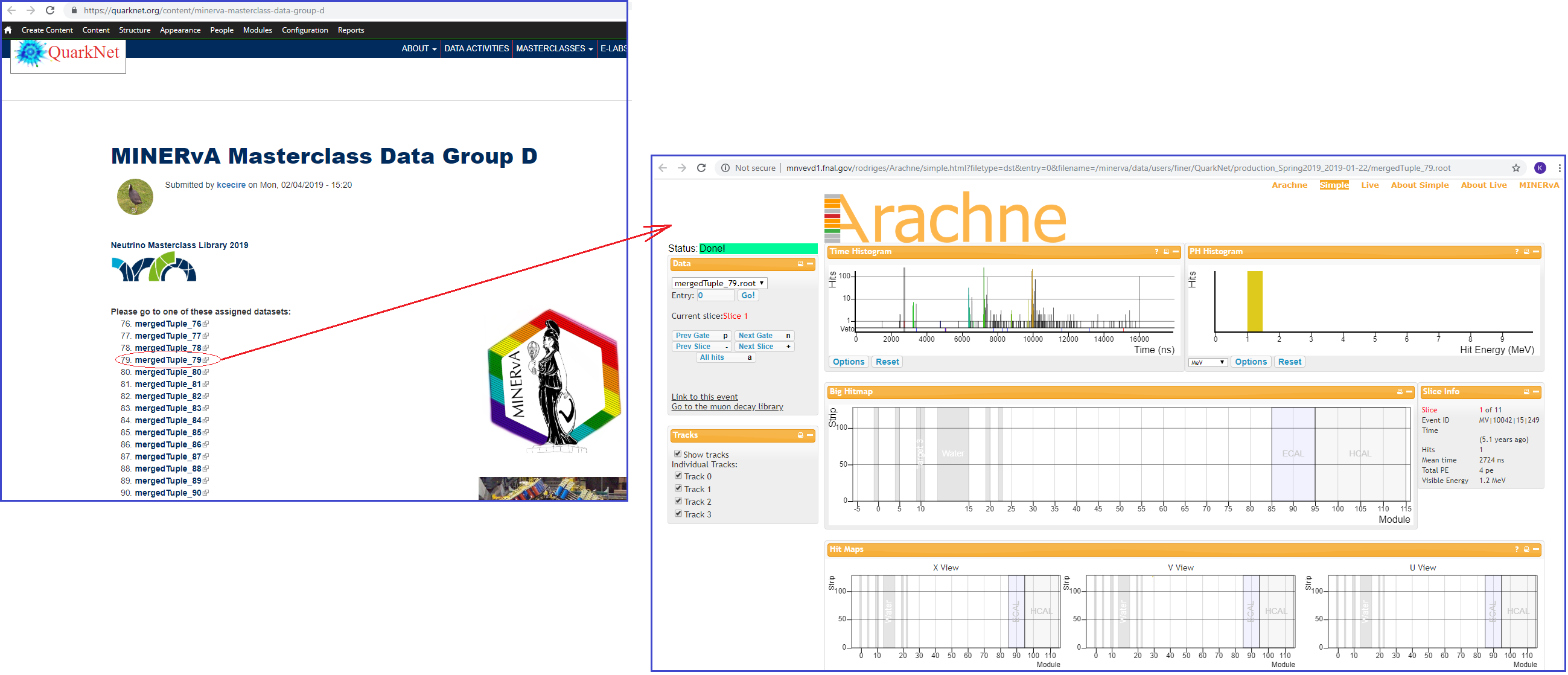Click Options under Time Histogram
Viewport: 1568px width, 675px height.
[x=849, y=362]
